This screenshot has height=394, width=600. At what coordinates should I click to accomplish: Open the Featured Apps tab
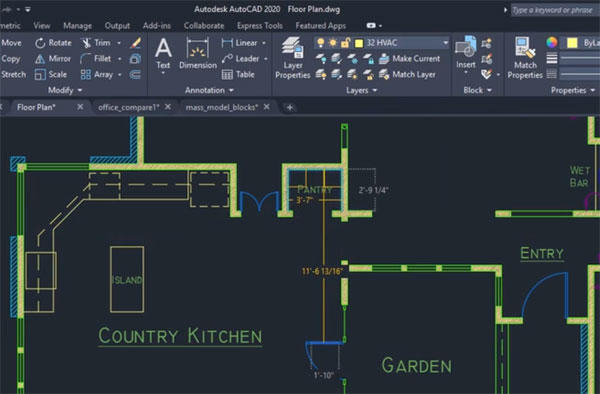click(x=321, y=26)
